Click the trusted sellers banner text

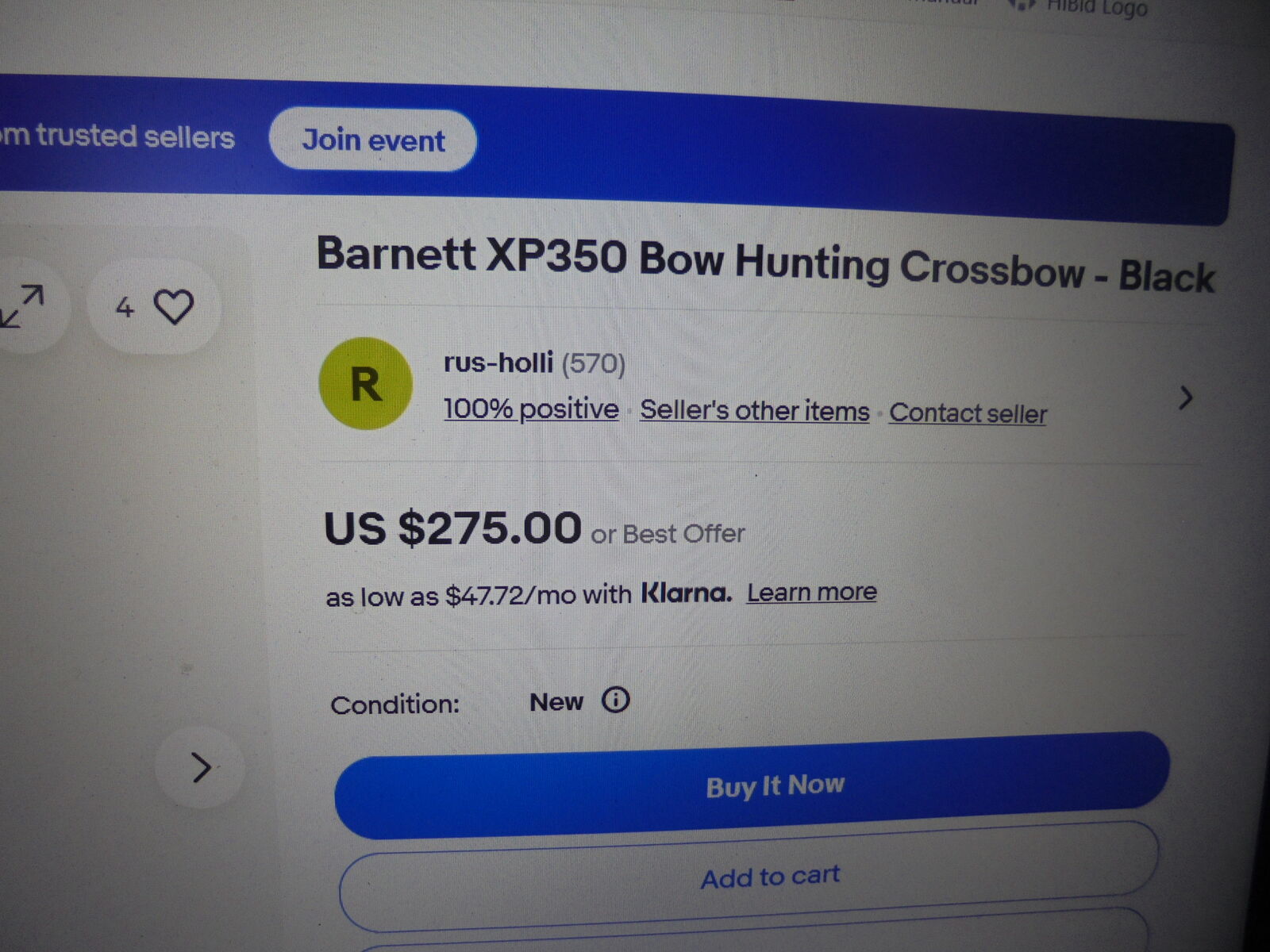(x=117, y=136)
